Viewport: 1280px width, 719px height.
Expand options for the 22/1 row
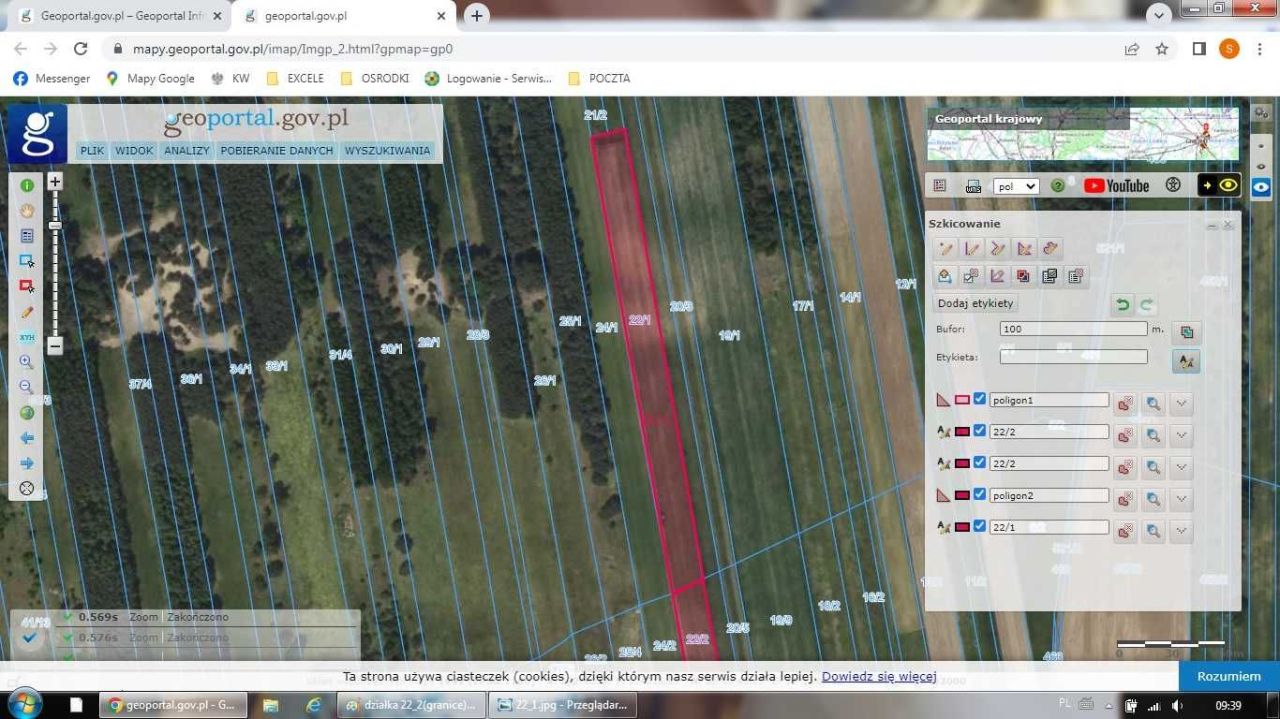point(1181,530)
